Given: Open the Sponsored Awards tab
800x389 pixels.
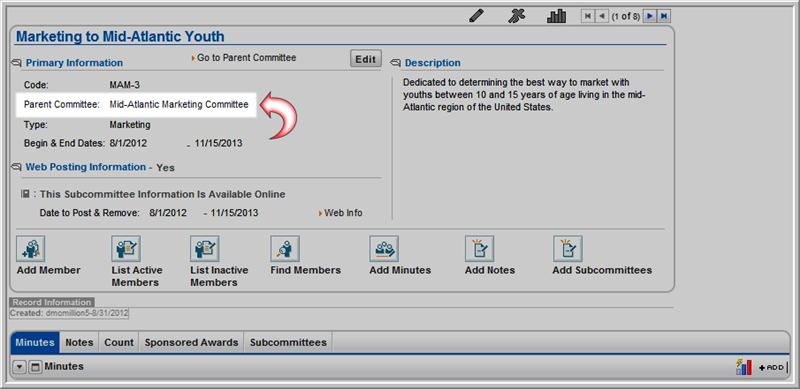Looking at the screenshot, I should pos(191,343).
